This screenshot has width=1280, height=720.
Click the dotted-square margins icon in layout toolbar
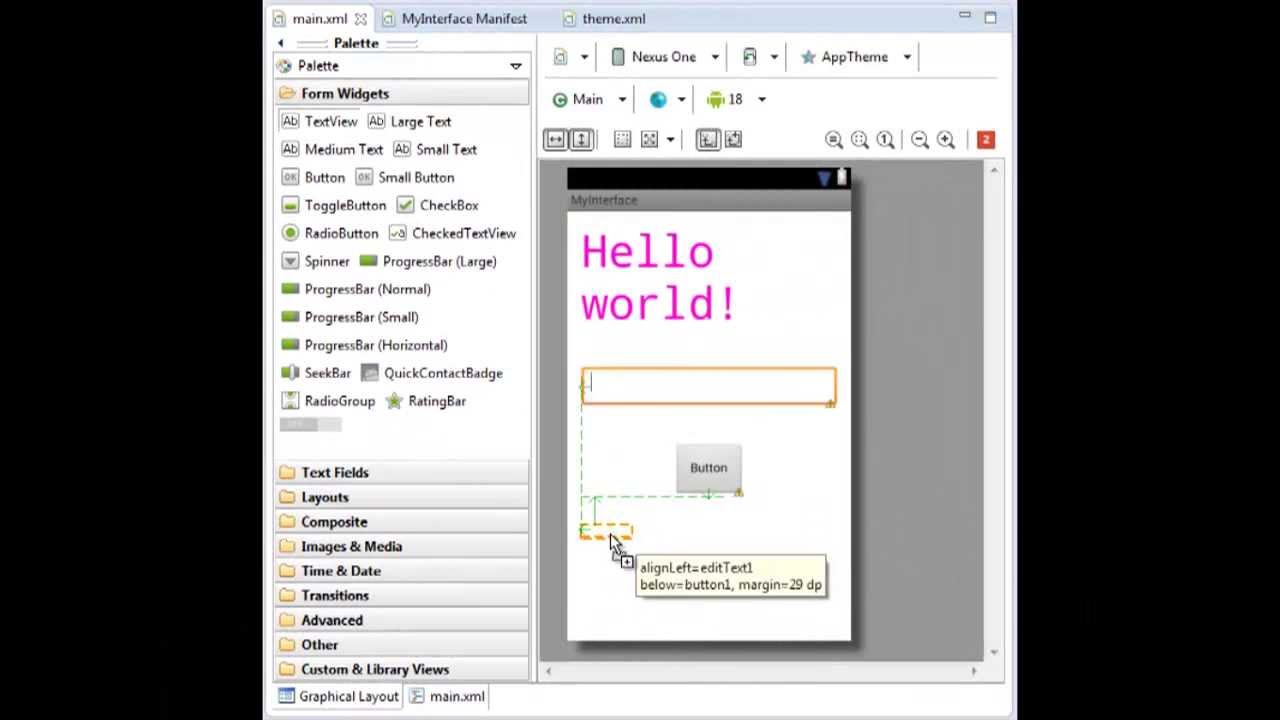click(622, 140)
